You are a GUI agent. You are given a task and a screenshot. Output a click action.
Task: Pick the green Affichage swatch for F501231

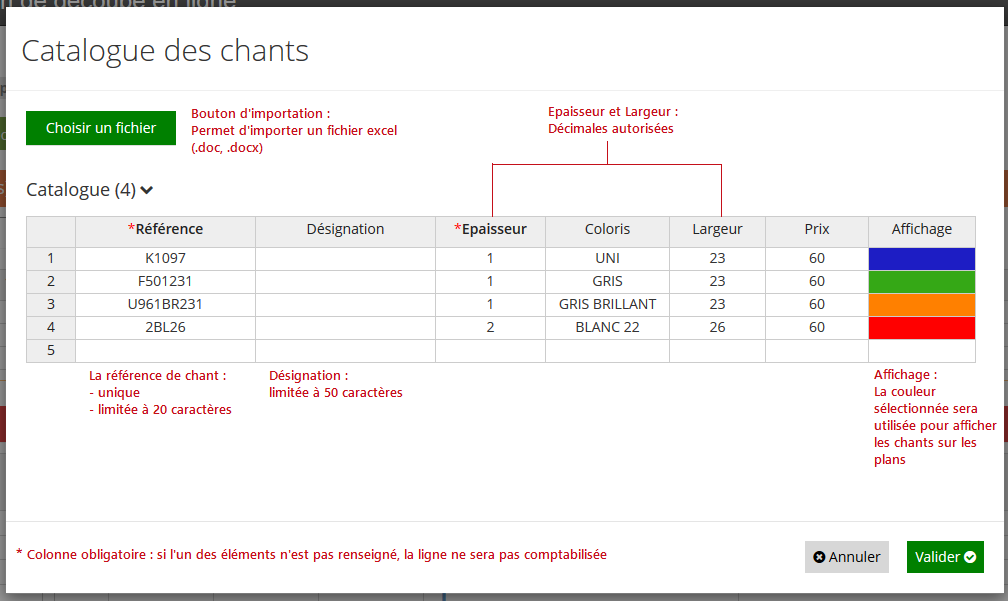pos(922,282)
